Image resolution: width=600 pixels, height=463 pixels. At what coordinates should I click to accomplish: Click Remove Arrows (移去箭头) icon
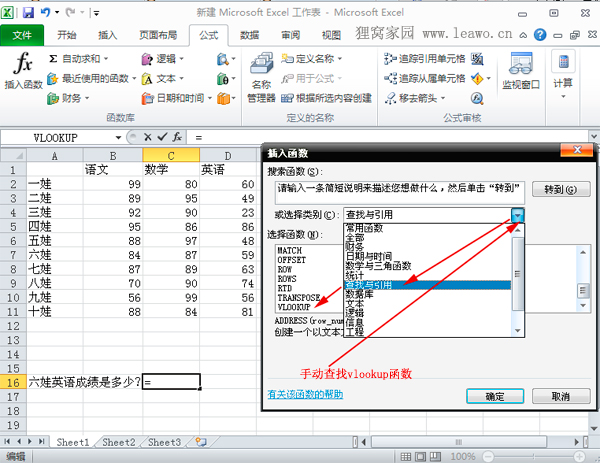[x=390, y=98]
